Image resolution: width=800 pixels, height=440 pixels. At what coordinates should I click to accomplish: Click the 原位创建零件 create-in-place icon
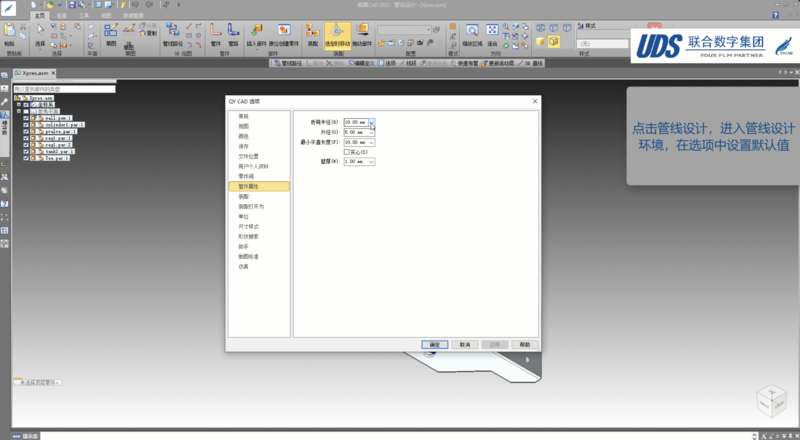pos(284,32)
